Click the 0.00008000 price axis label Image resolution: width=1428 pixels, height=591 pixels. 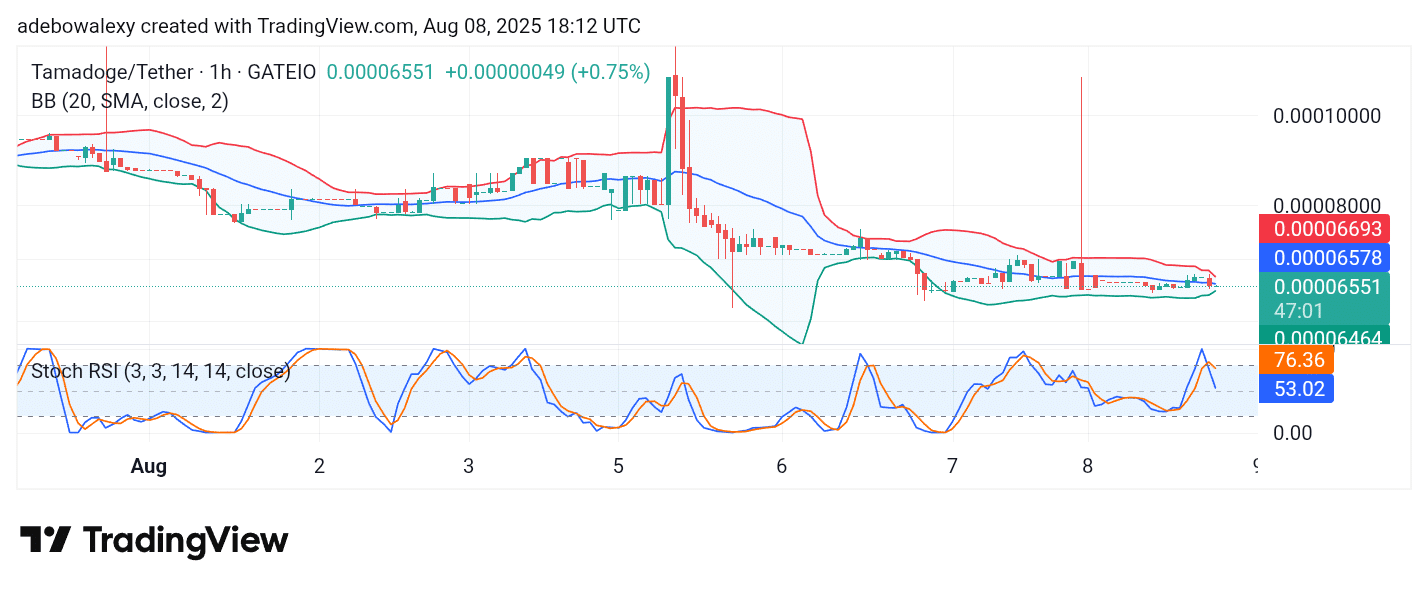(1326, 207)
